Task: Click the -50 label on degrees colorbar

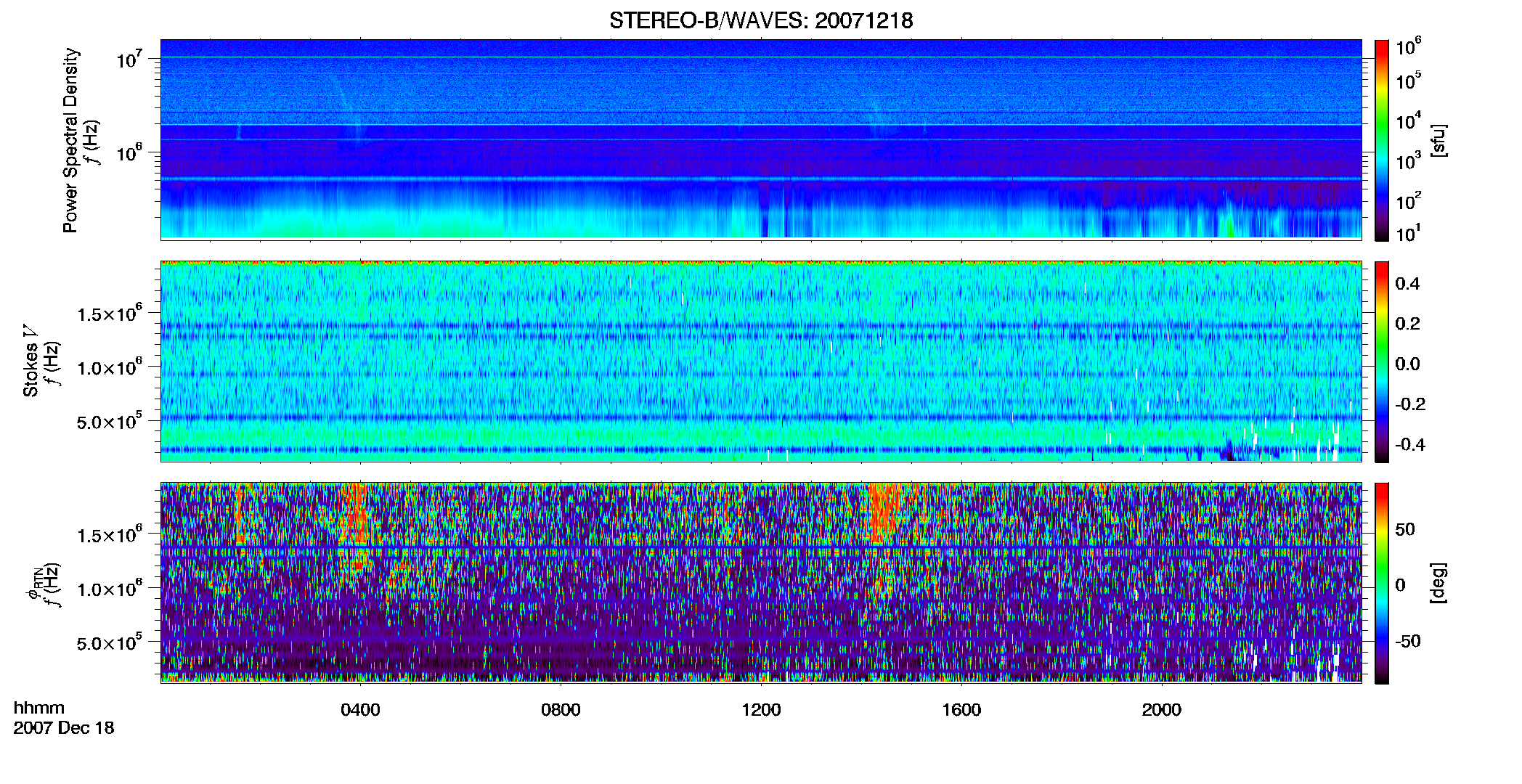Action: coord(1408,641)
